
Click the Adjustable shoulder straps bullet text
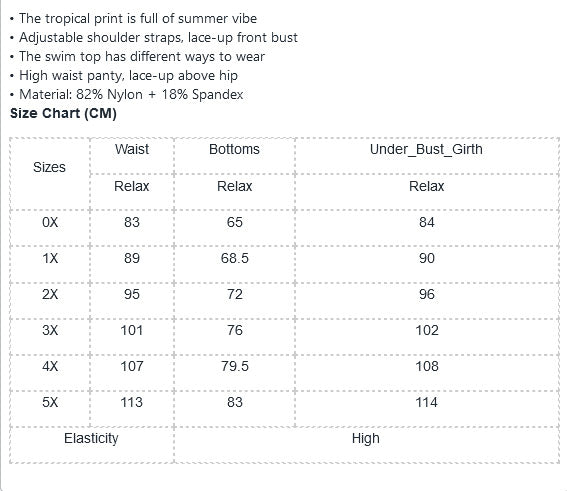[x=158, y=38]
